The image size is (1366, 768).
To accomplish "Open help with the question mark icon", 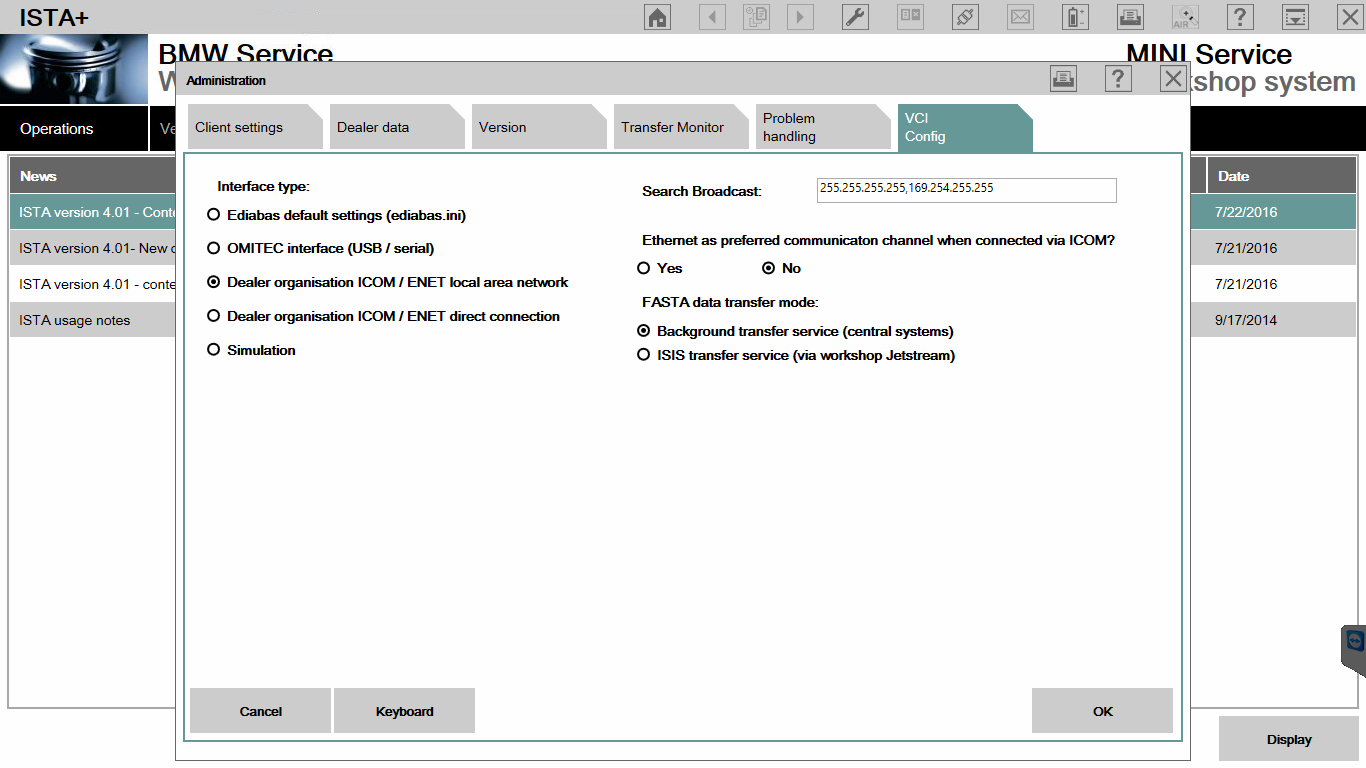I will click(1240, 17).
